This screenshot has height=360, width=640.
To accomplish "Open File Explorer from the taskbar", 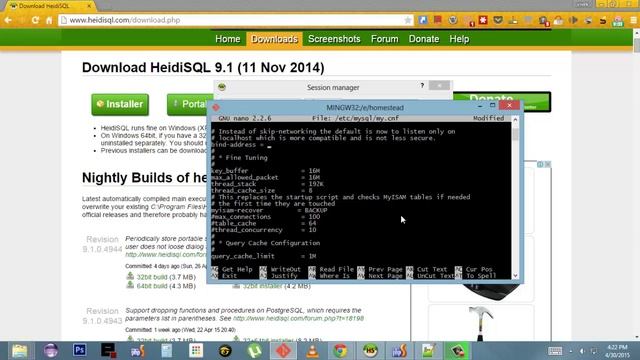I will point(19,351).
